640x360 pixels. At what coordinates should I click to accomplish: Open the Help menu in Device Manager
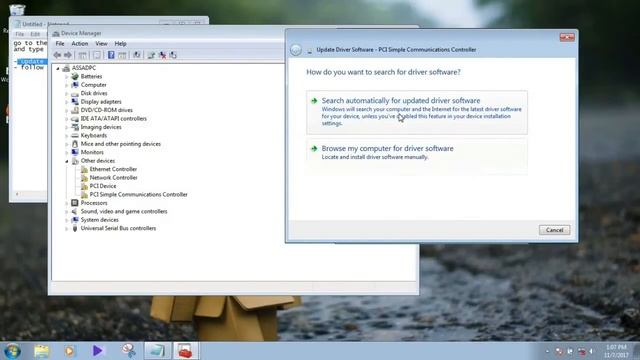click(x=120, y=43)
